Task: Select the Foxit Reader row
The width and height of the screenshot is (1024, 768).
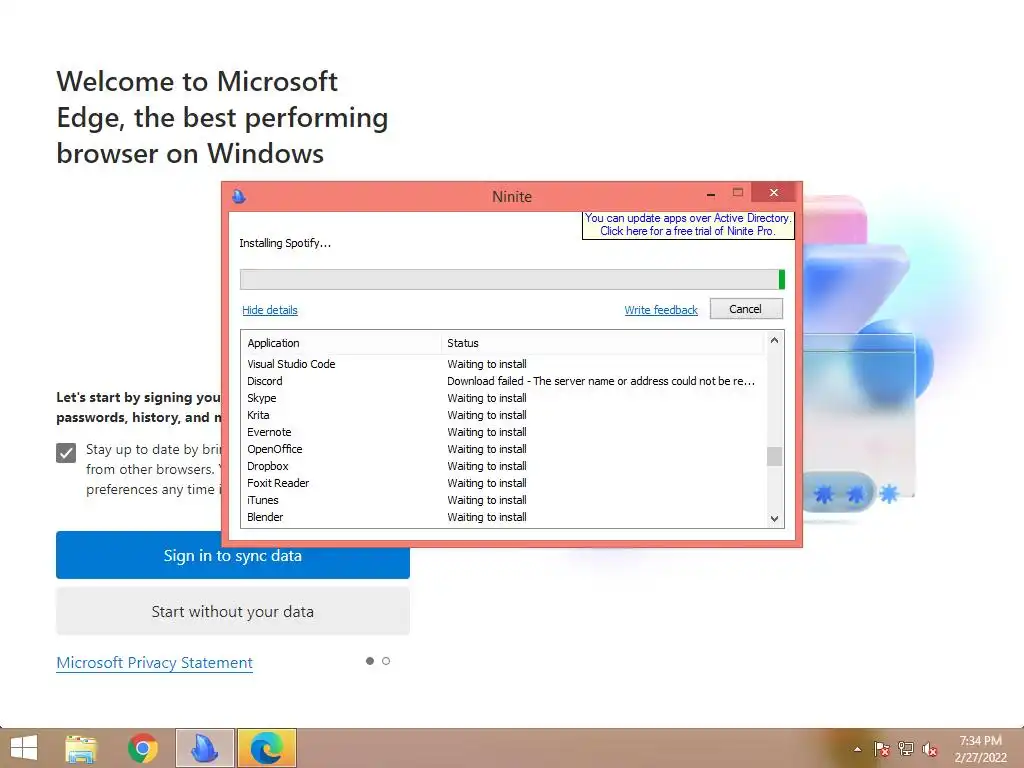Action: coord(503,483)
